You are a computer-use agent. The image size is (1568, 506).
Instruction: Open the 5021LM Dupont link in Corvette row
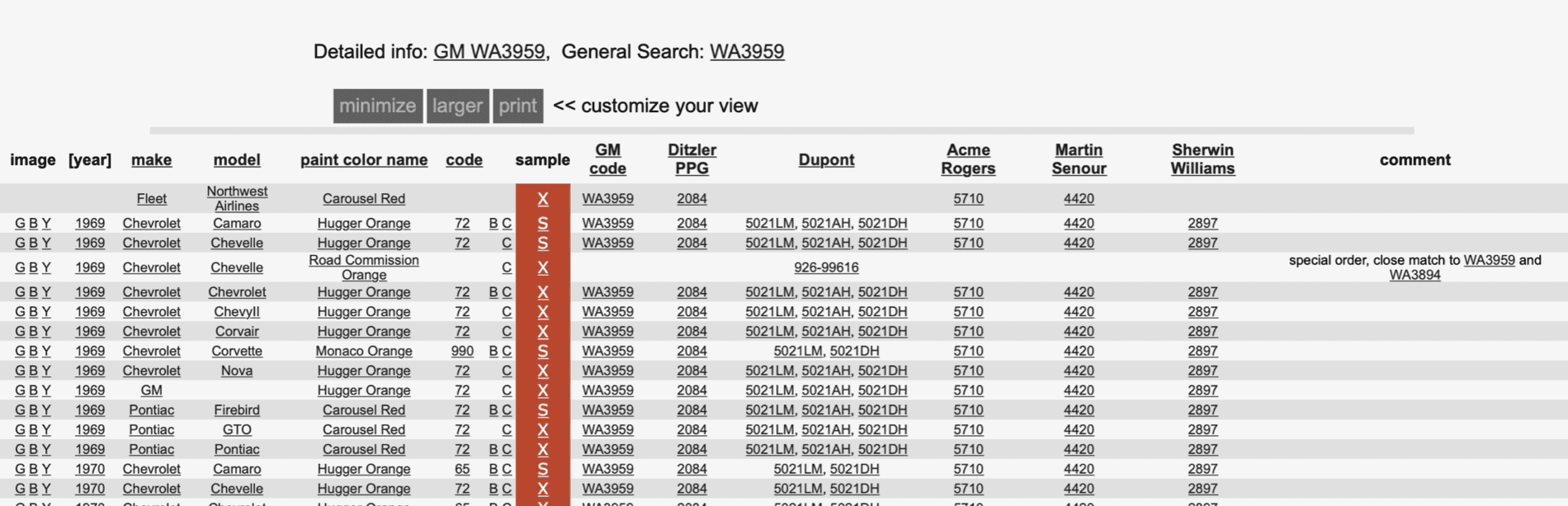coord(798,351)
